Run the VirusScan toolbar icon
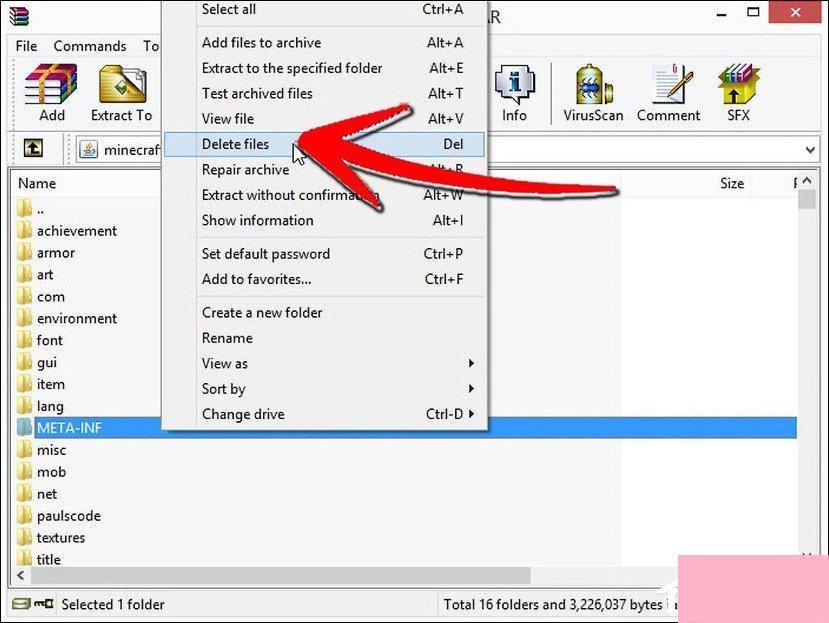 click(x=593, y=84)
